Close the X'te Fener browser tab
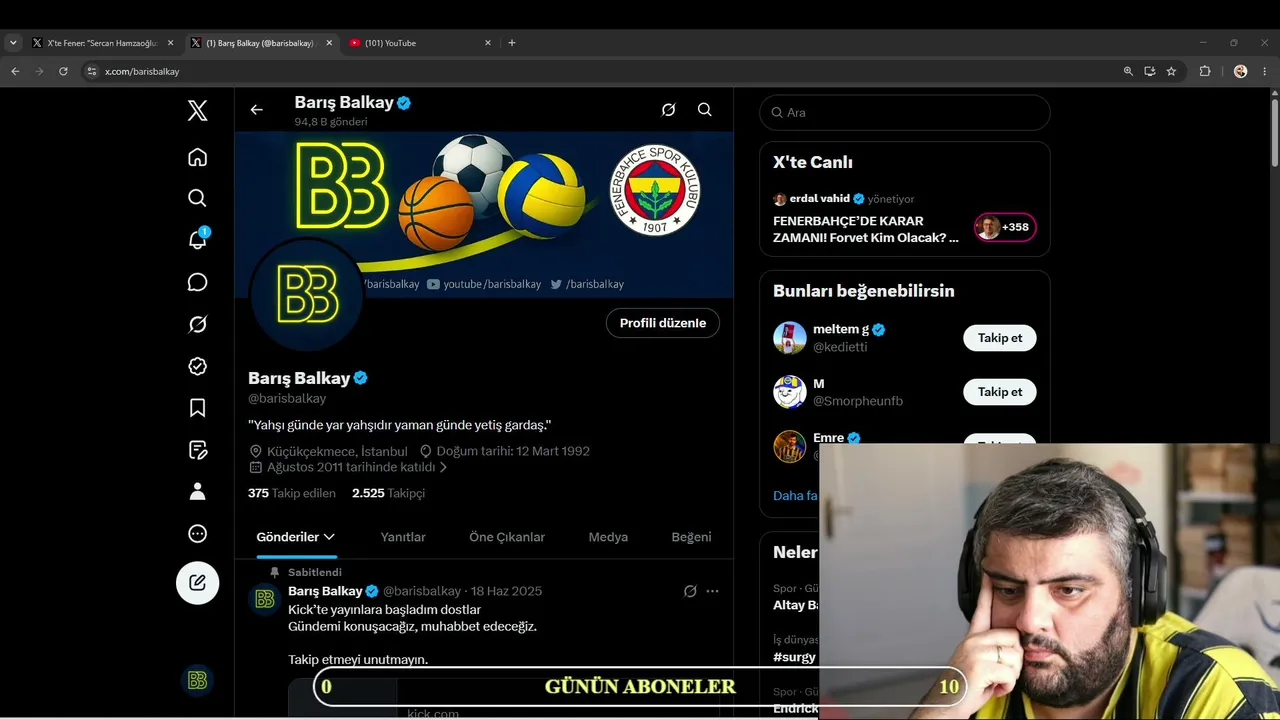1280x720 pixels. (170, 43)
